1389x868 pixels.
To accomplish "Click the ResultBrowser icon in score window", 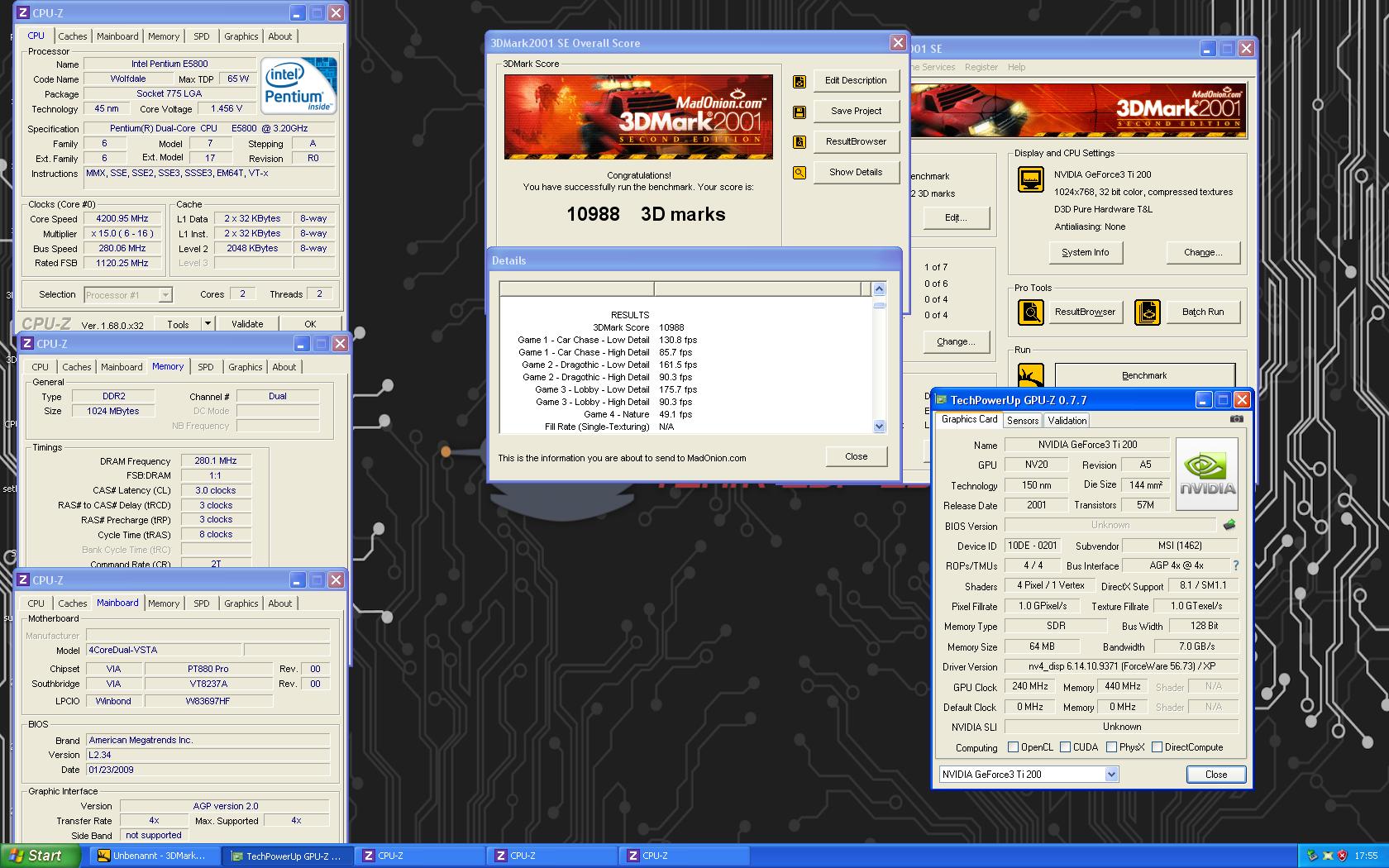I will click(x=800, y=142).
